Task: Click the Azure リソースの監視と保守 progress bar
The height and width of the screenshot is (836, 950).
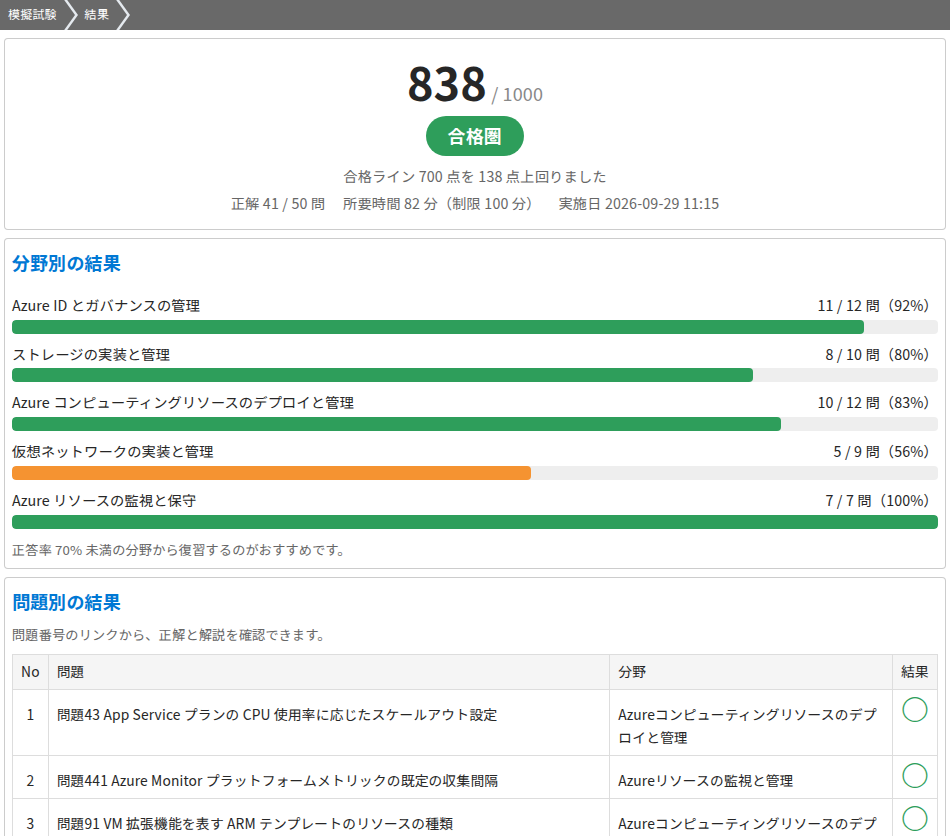Action: (x=475, y=522)
